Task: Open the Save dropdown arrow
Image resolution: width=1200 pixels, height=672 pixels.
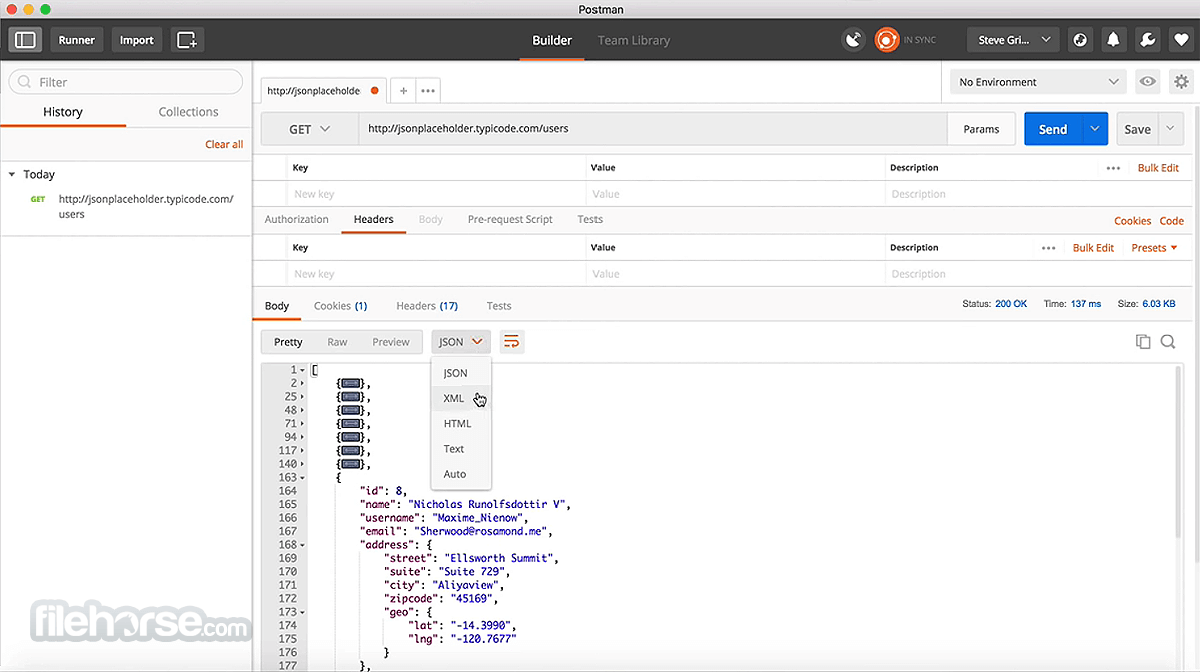Action: (1171, 129)
